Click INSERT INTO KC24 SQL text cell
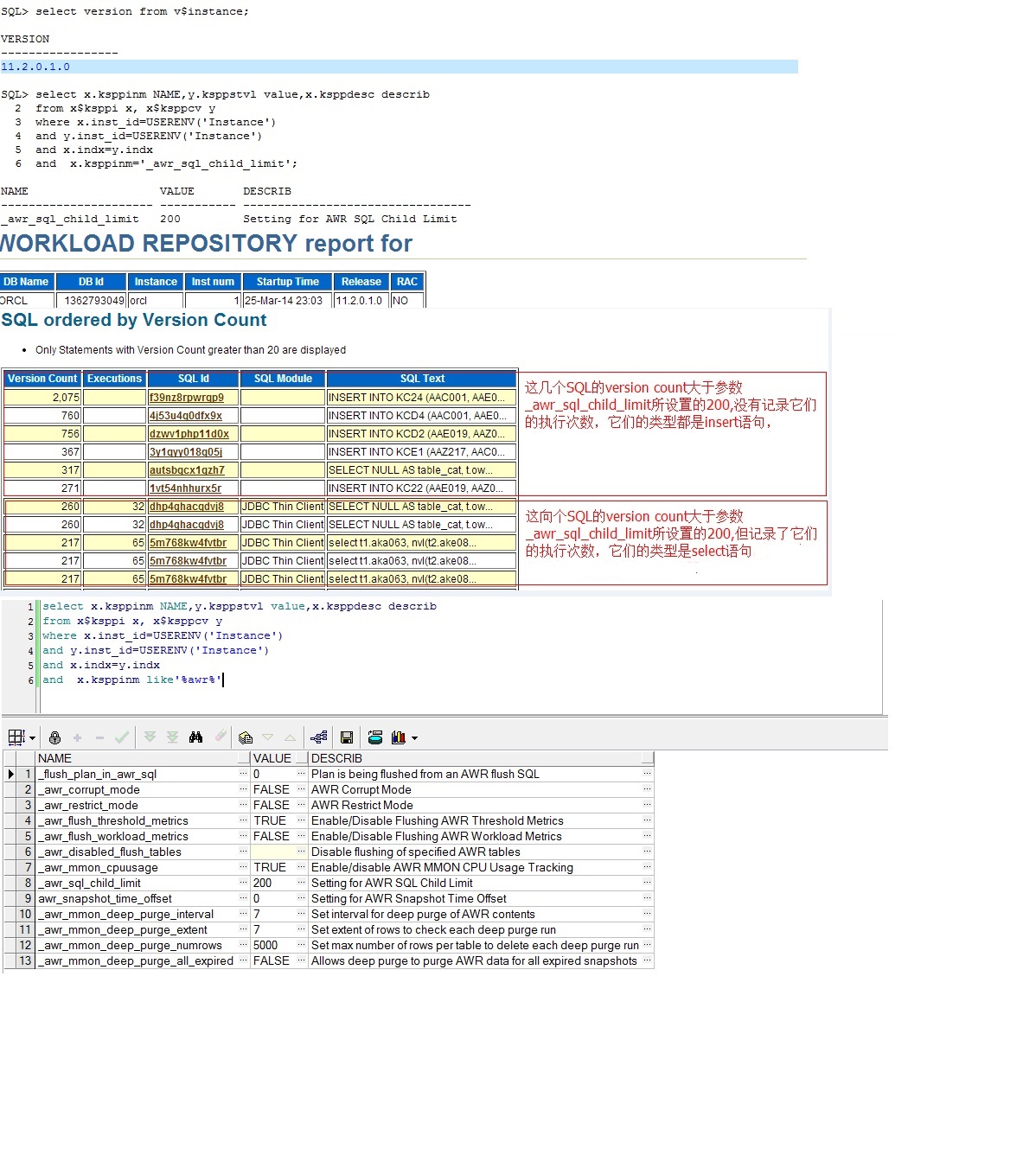Image resolution: width=1036 pixels, height=1174 pixels. point(422,398)
